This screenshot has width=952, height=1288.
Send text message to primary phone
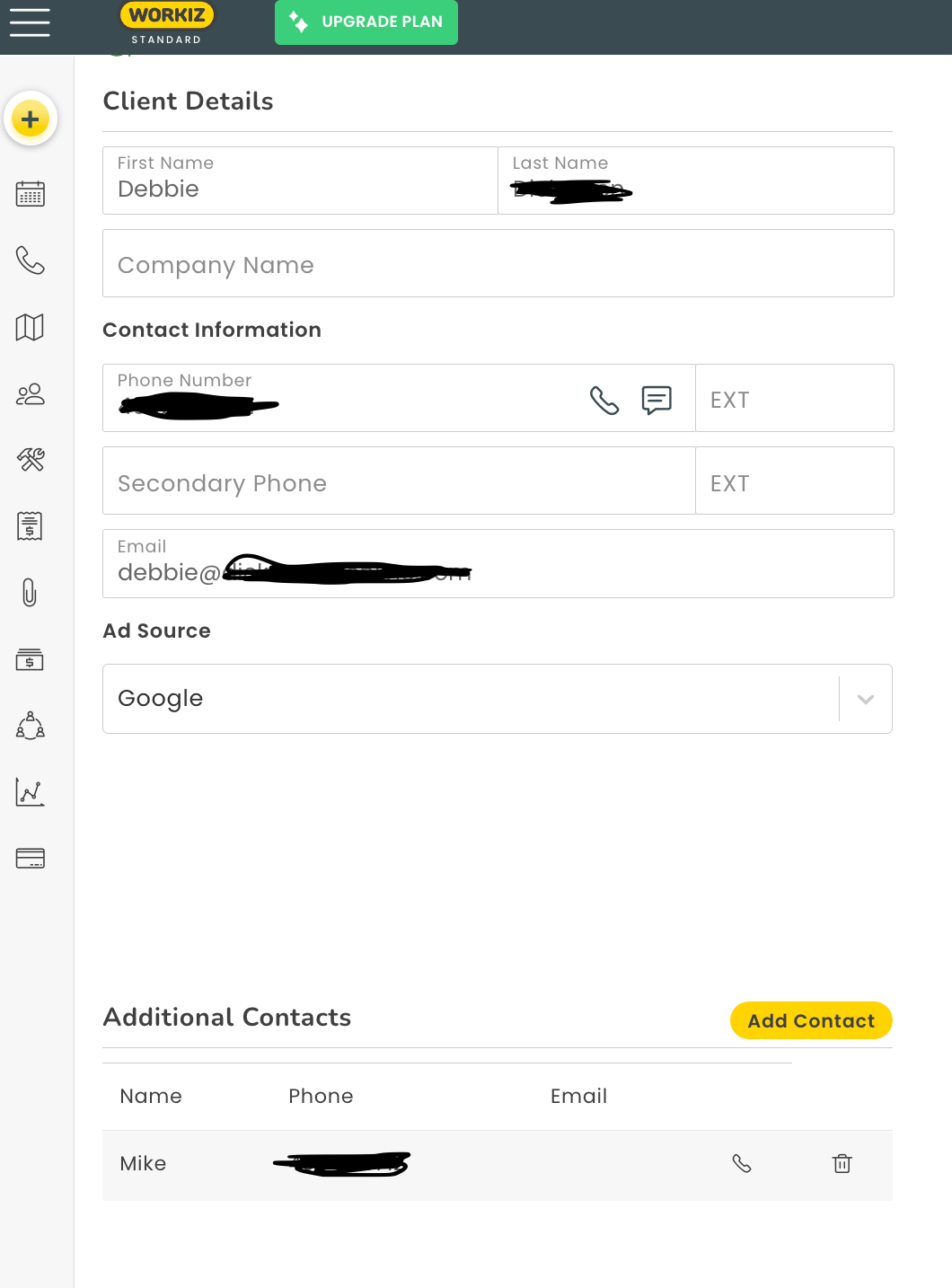pos(657,400)
